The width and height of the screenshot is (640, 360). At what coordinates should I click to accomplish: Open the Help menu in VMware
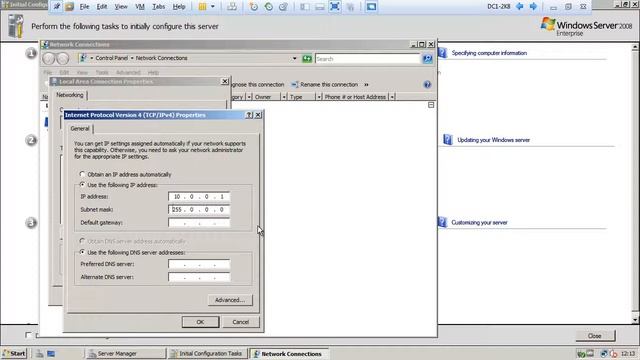[179, 7]
